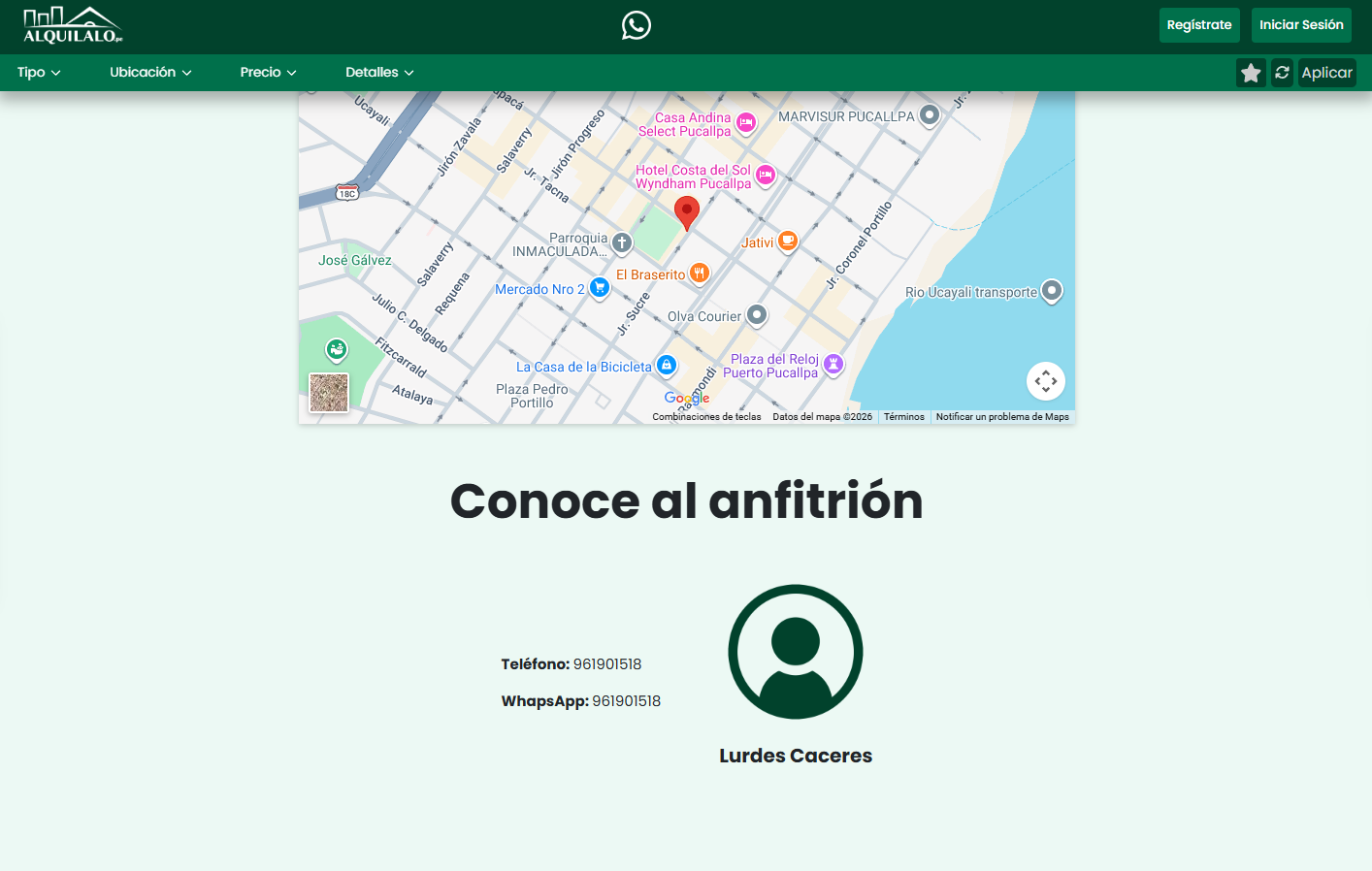Click the Mercado Nro 2 shopping marker
This screenshot has width=1372, height=871.
click(600, 287)
